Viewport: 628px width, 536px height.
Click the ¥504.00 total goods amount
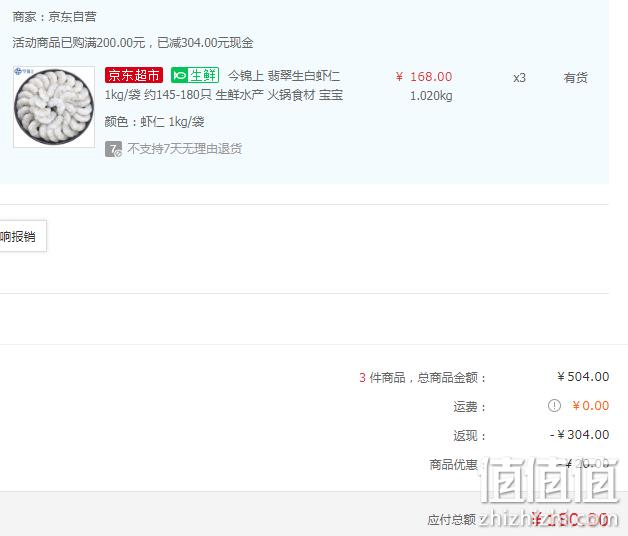tap(583, 377)
